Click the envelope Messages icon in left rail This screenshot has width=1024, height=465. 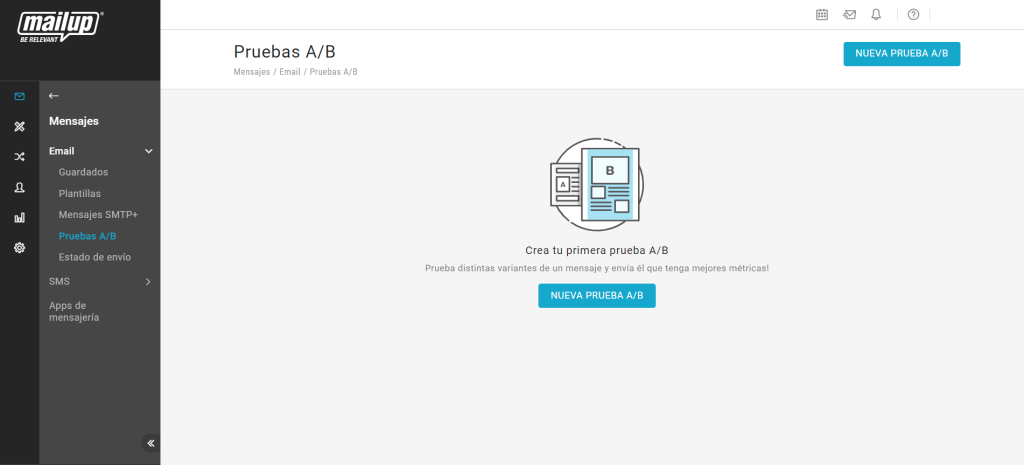pyautogui.click(x=19, y=96)
